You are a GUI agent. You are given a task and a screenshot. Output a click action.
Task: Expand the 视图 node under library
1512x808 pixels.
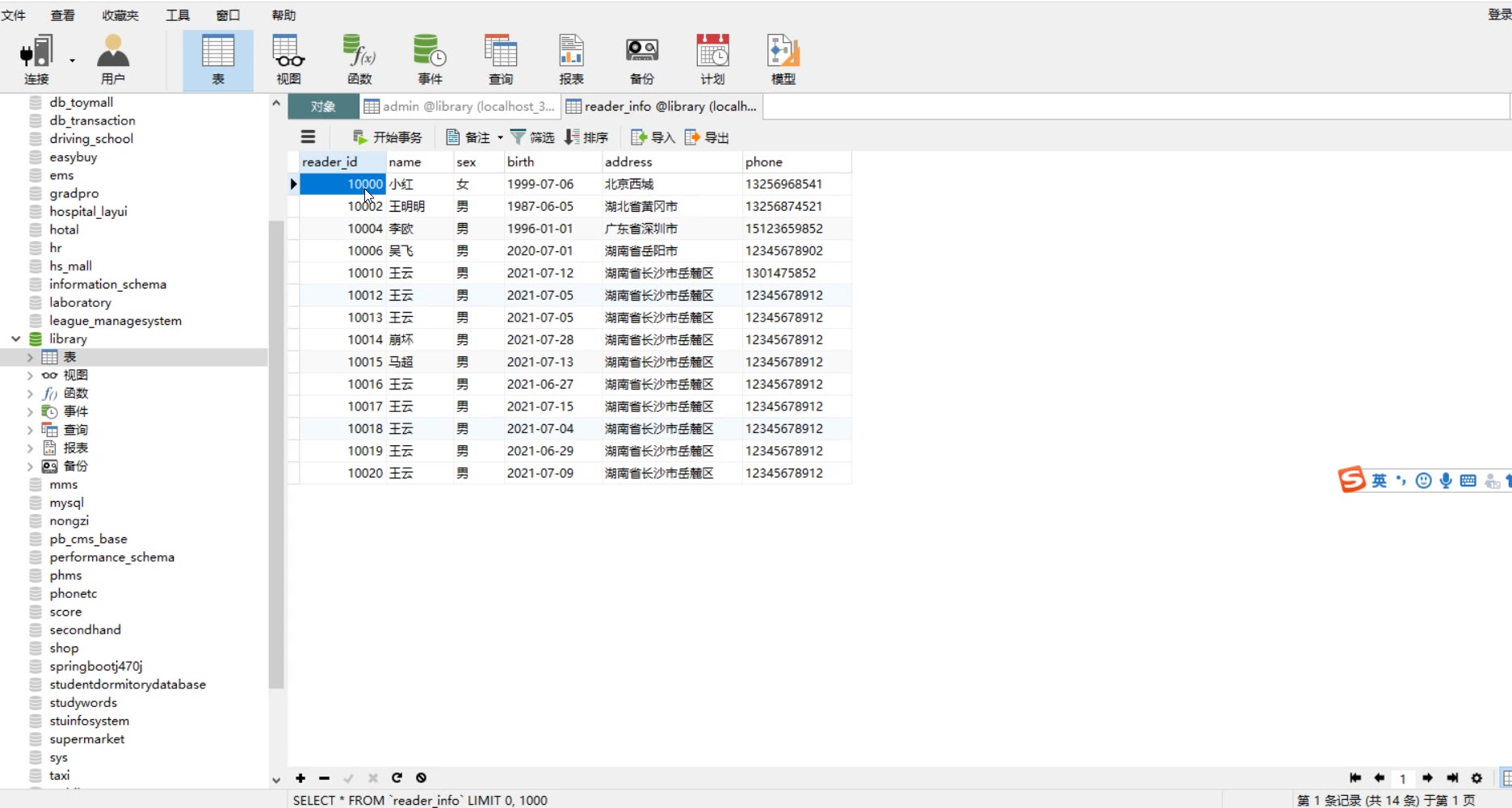coord(30,375)
